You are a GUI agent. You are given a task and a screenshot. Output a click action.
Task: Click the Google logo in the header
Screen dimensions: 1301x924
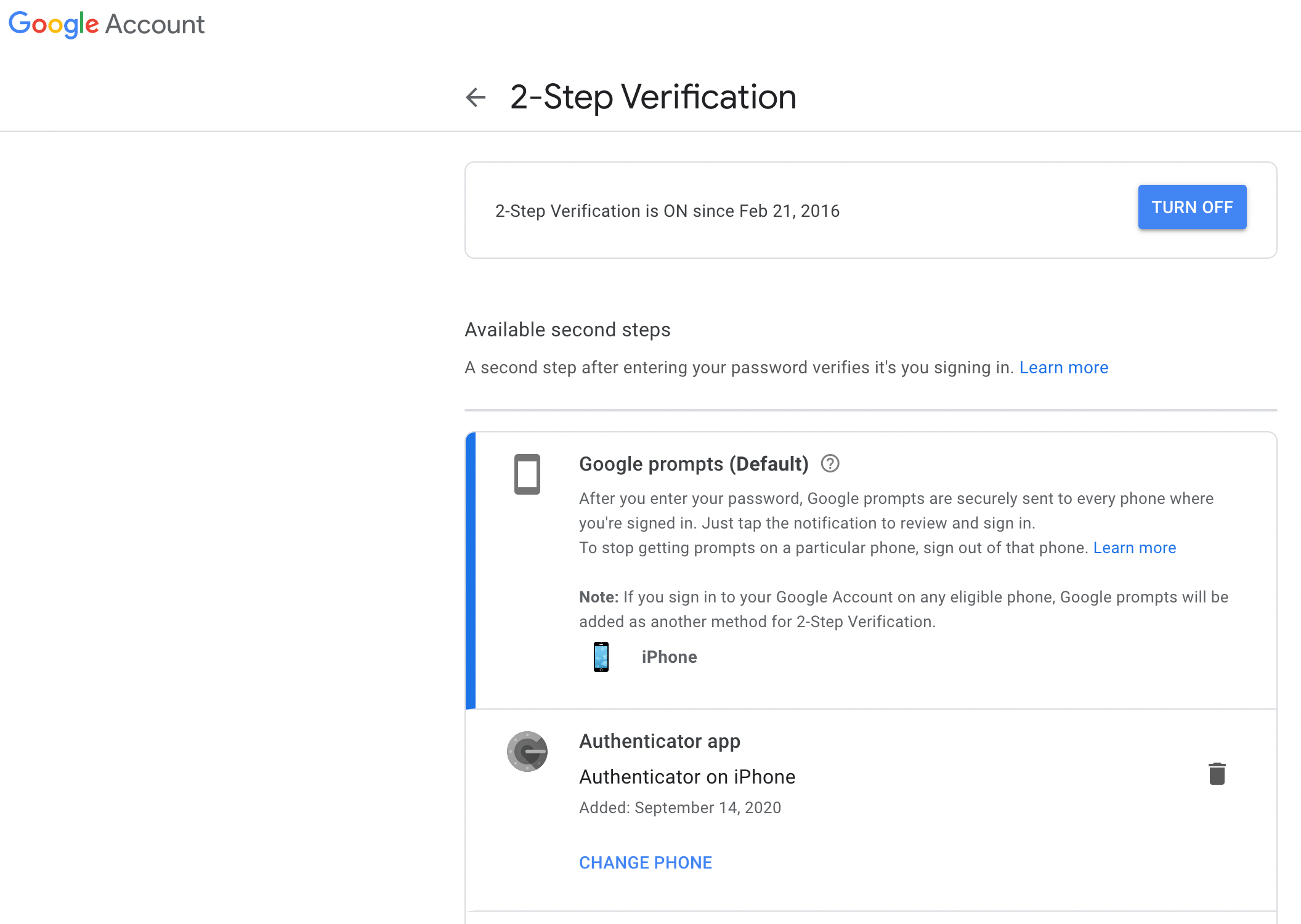click(54, 24)
